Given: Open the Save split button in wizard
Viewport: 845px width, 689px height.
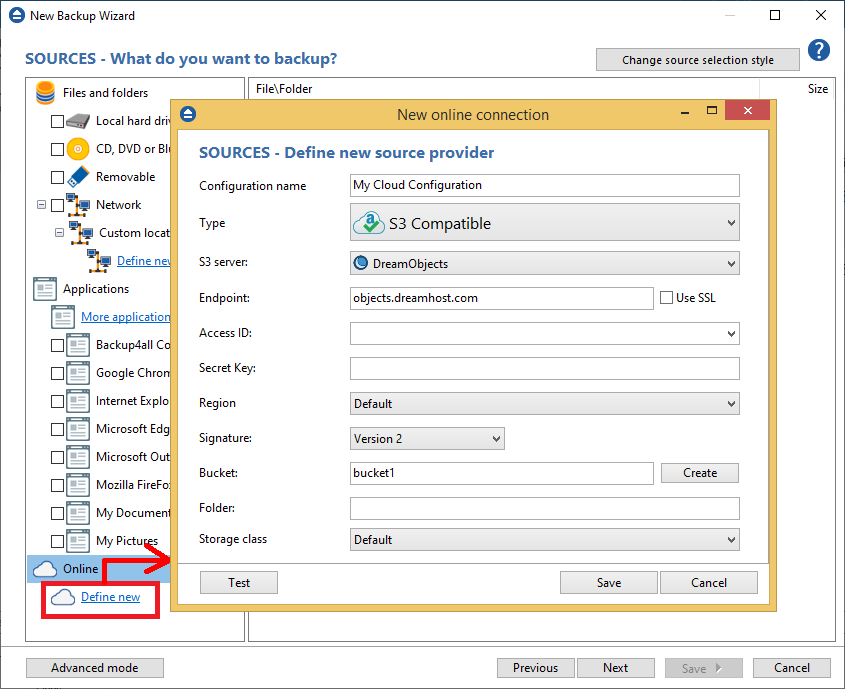Looking at the screenshot, I should click(704, 668).
